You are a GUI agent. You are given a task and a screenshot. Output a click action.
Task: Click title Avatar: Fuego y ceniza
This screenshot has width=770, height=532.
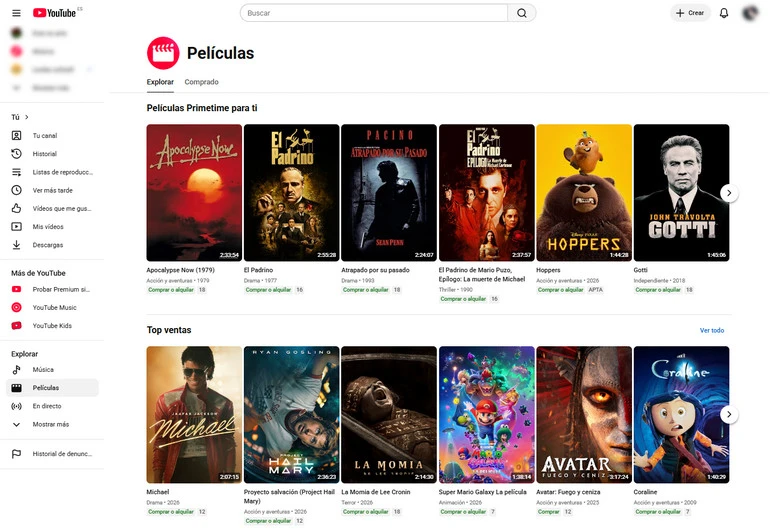568,492
